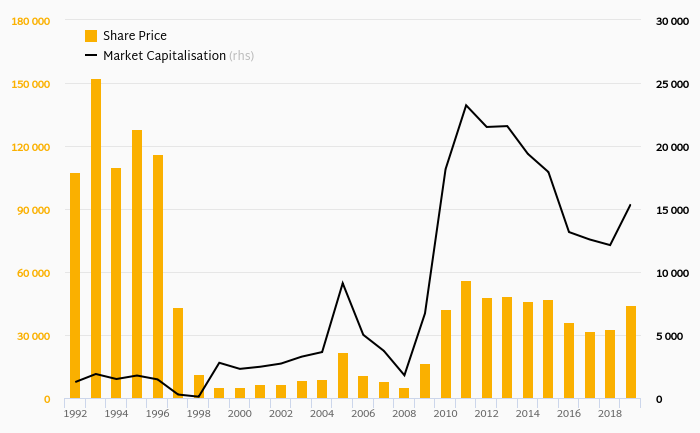Click the 15 000 right axis label
The image size is (700, 433).
tap(671, 210)
